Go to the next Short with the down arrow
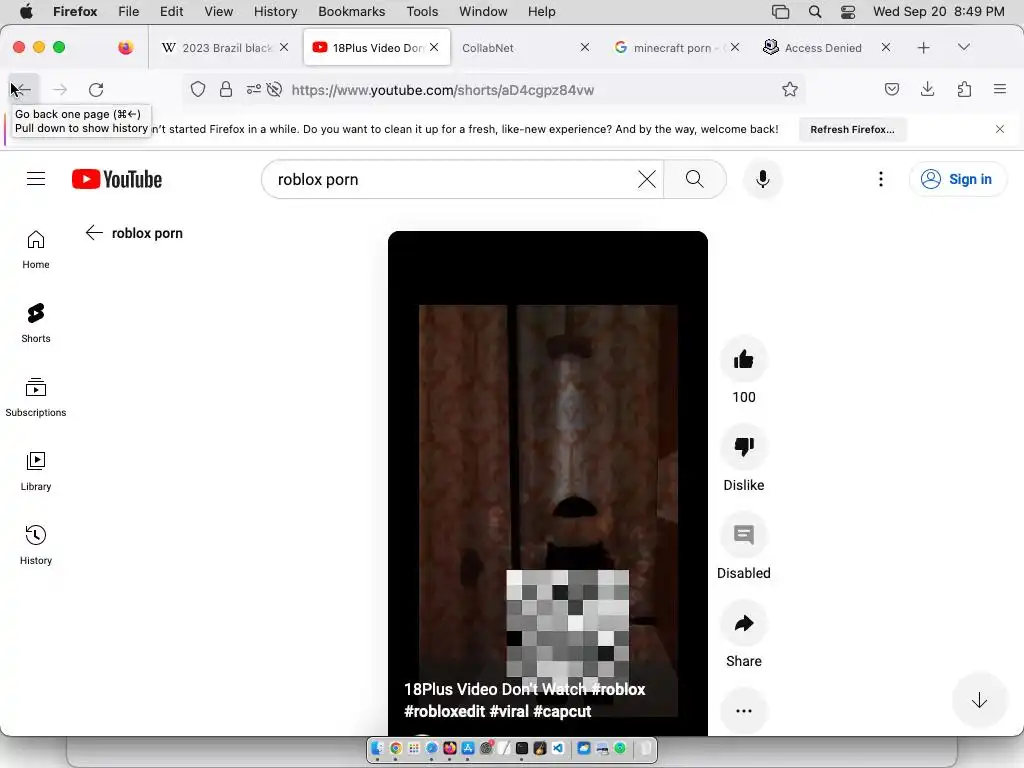This screenshot has width=1024, height=768. coord(979,701)
